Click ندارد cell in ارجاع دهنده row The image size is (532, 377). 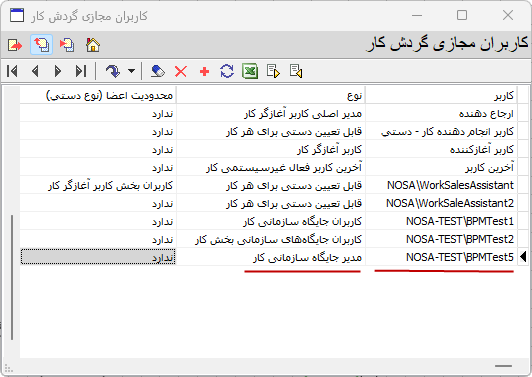(98, 114)
